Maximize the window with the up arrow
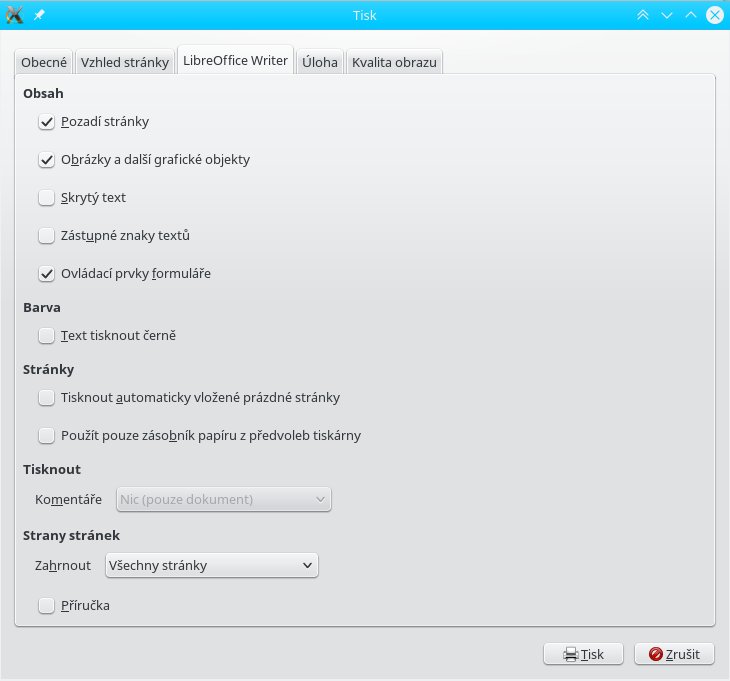 [x=691, y=15]
